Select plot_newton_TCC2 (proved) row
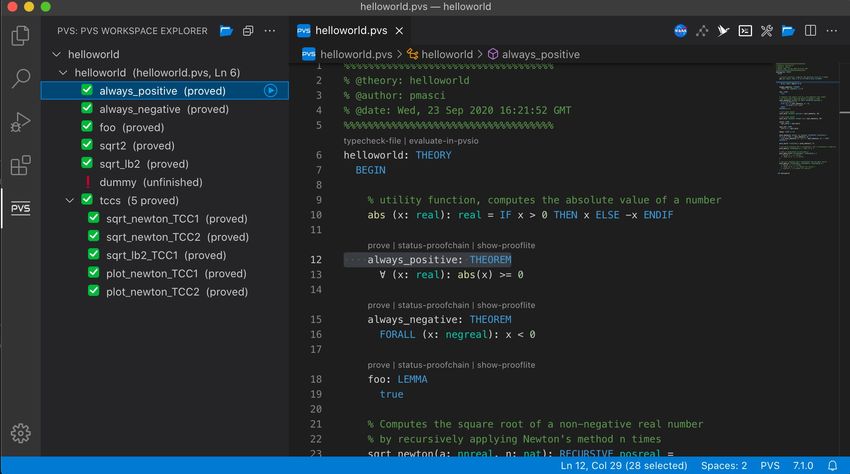The image size is (850, 474). pos(165,292)
